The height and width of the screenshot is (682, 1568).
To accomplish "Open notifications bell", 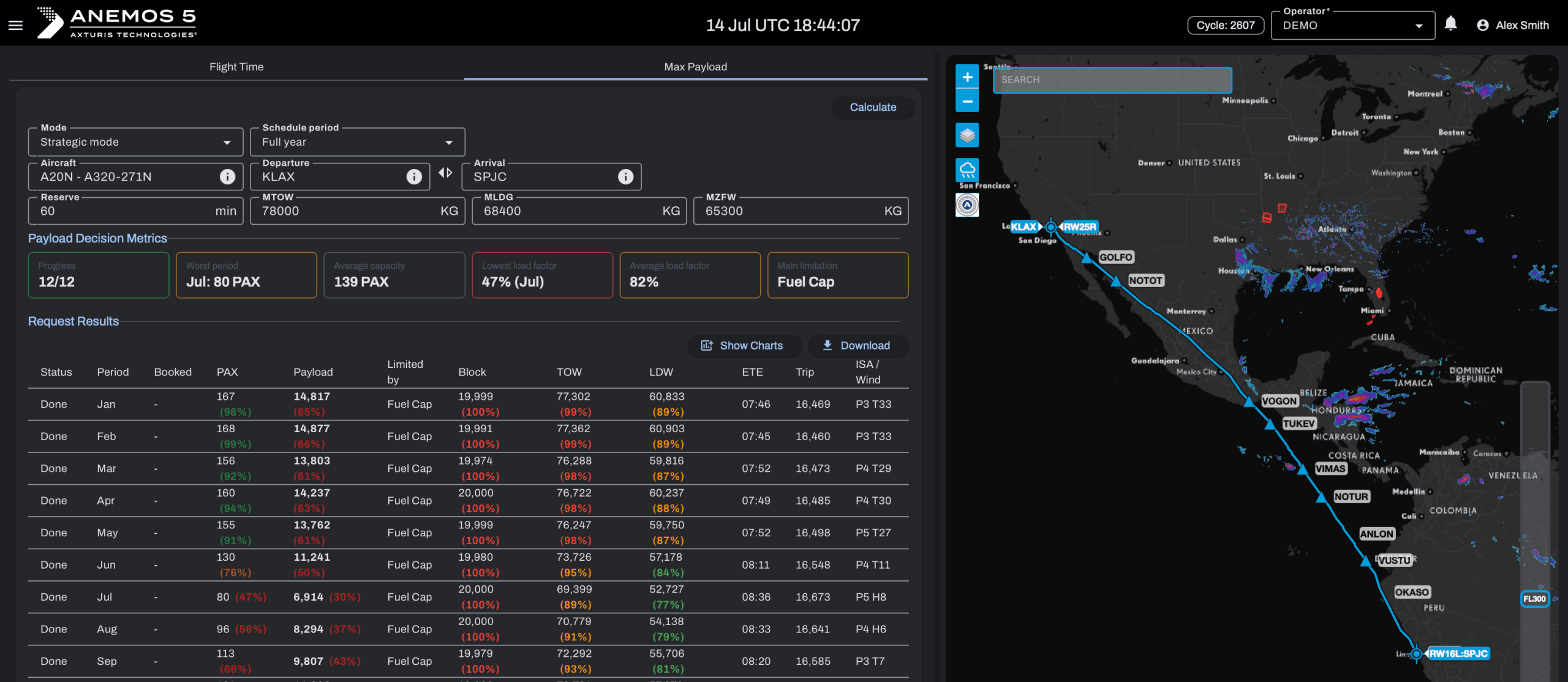I will (1450, 24).
